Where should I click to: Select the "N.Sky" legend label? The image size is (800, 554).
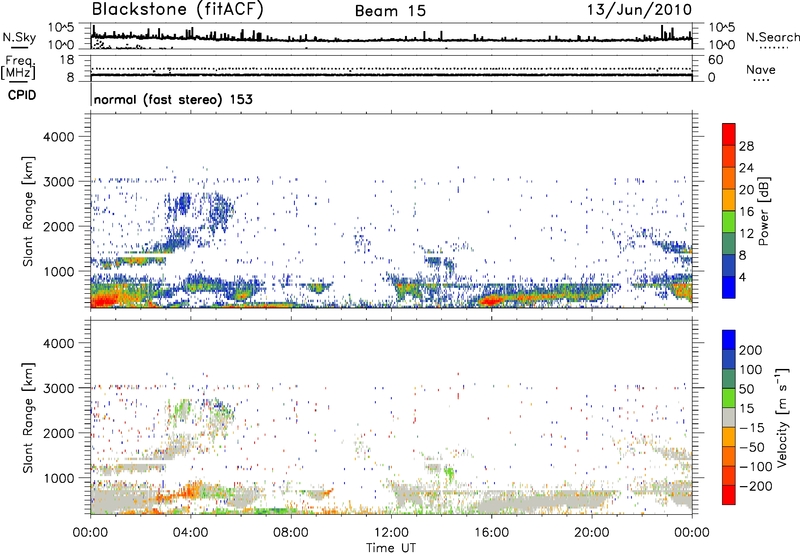click(x=19, y=37)
